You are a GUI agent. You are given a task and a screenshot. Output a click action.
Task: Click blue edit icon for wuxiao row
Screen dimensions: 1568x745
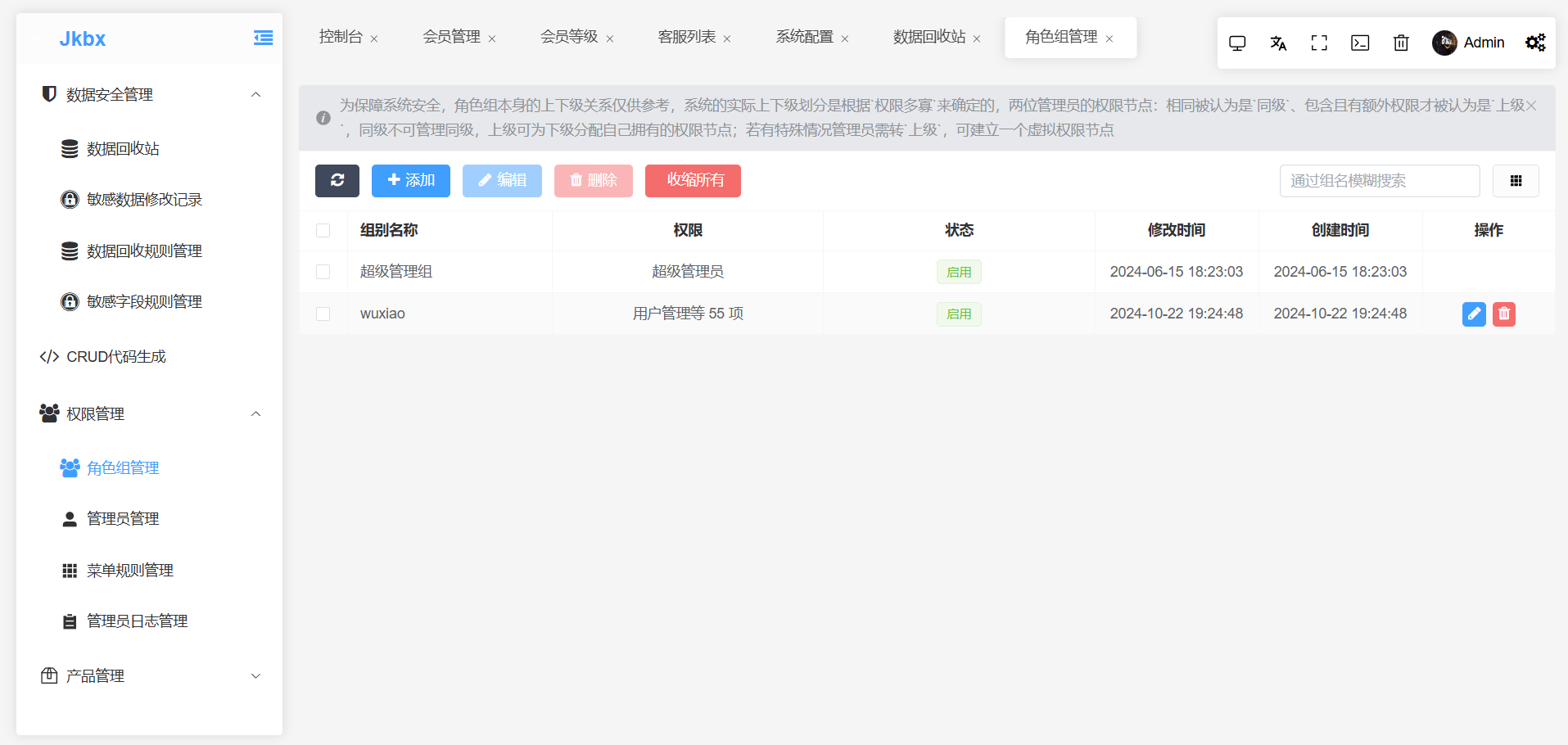pyautogui.click(x=1473, y=314)
